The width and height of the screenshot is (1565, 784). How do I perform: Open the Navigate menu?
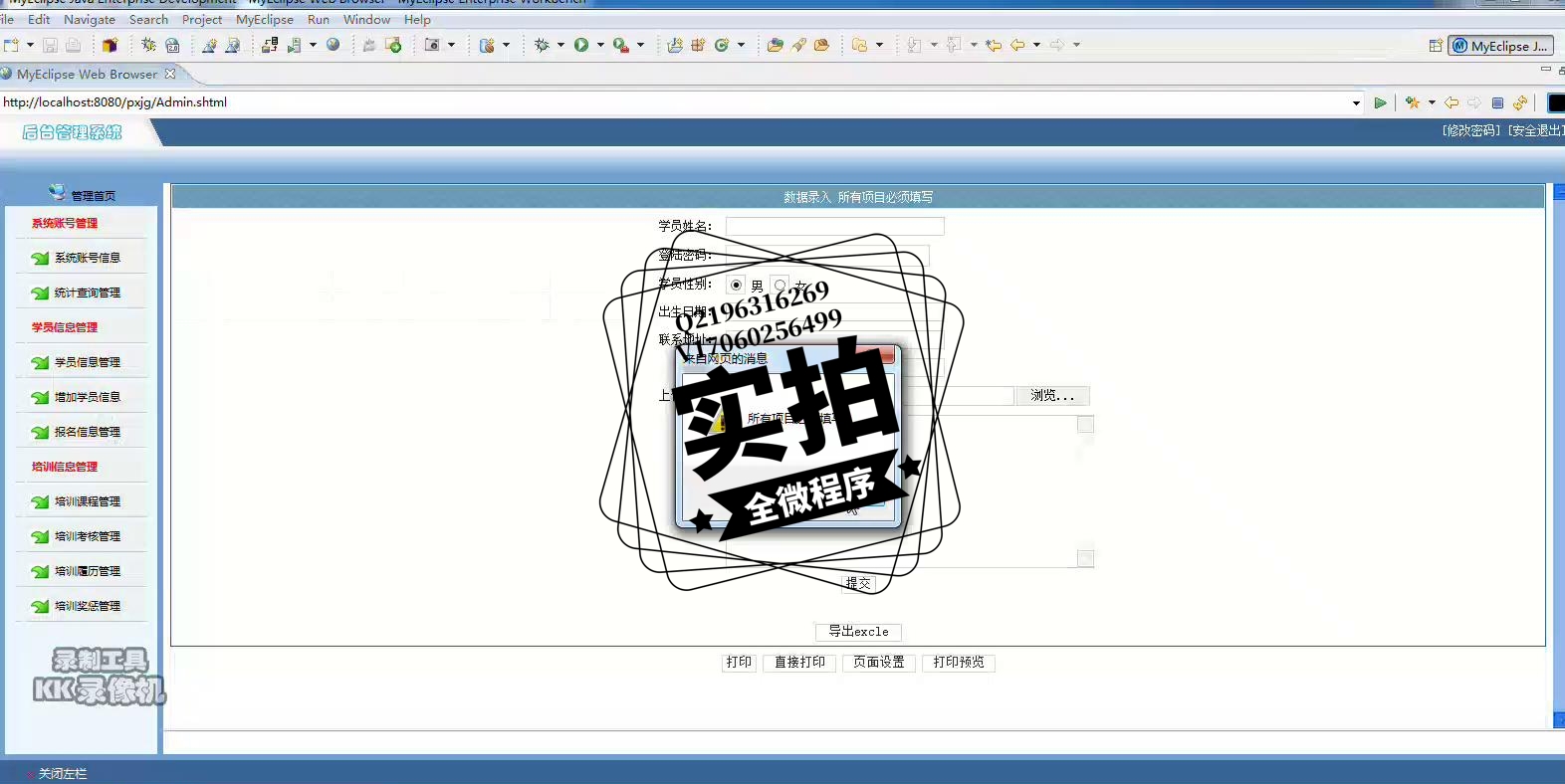click(90, 19)
